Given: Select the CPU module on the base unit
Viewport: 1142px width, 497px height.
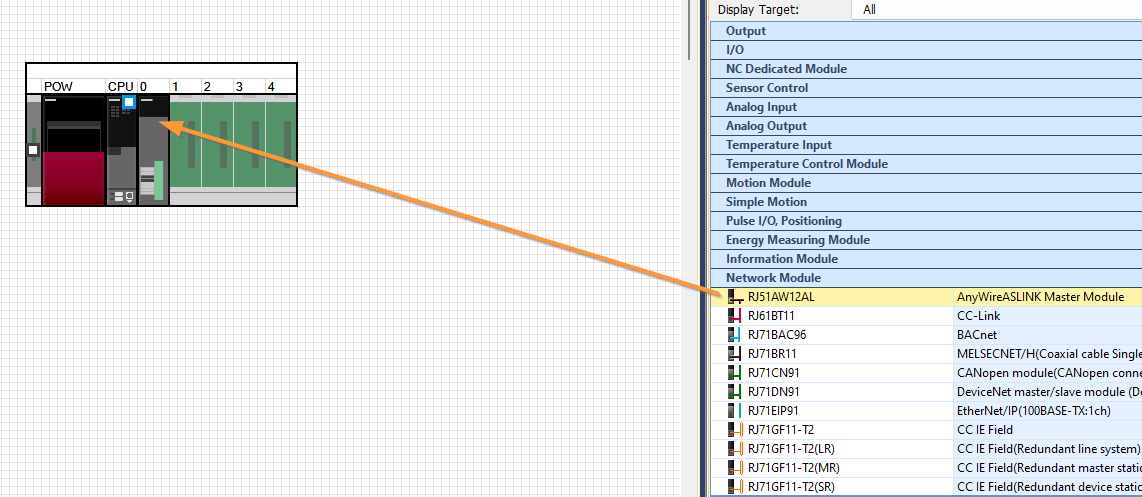Looking at the screenshot, I should [121, 150].
